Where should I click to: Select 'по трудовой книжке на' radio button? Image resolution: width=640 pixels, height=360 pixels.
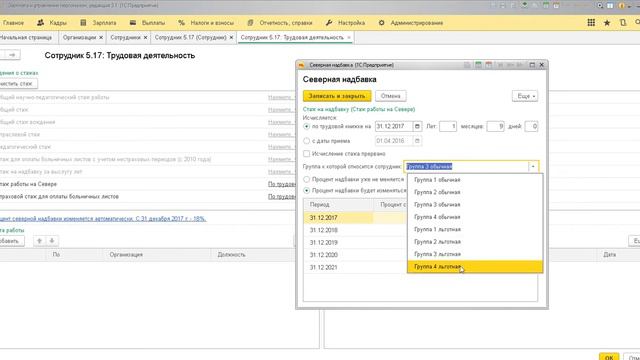307,127
